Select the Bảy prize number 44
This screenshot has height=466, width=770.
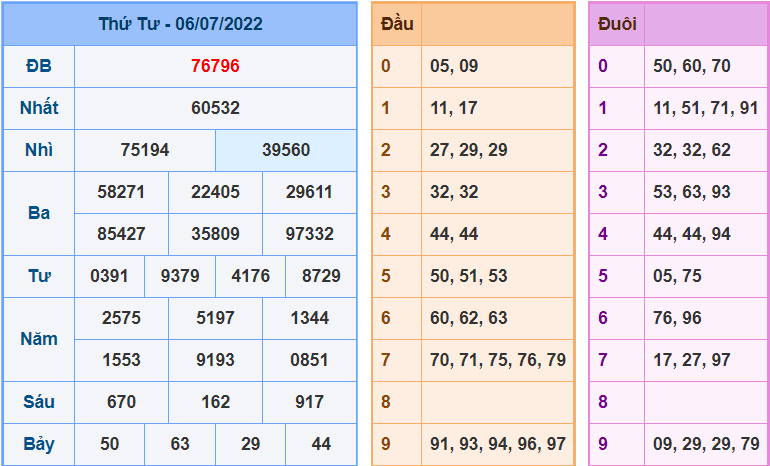click(x=321, y=444)
